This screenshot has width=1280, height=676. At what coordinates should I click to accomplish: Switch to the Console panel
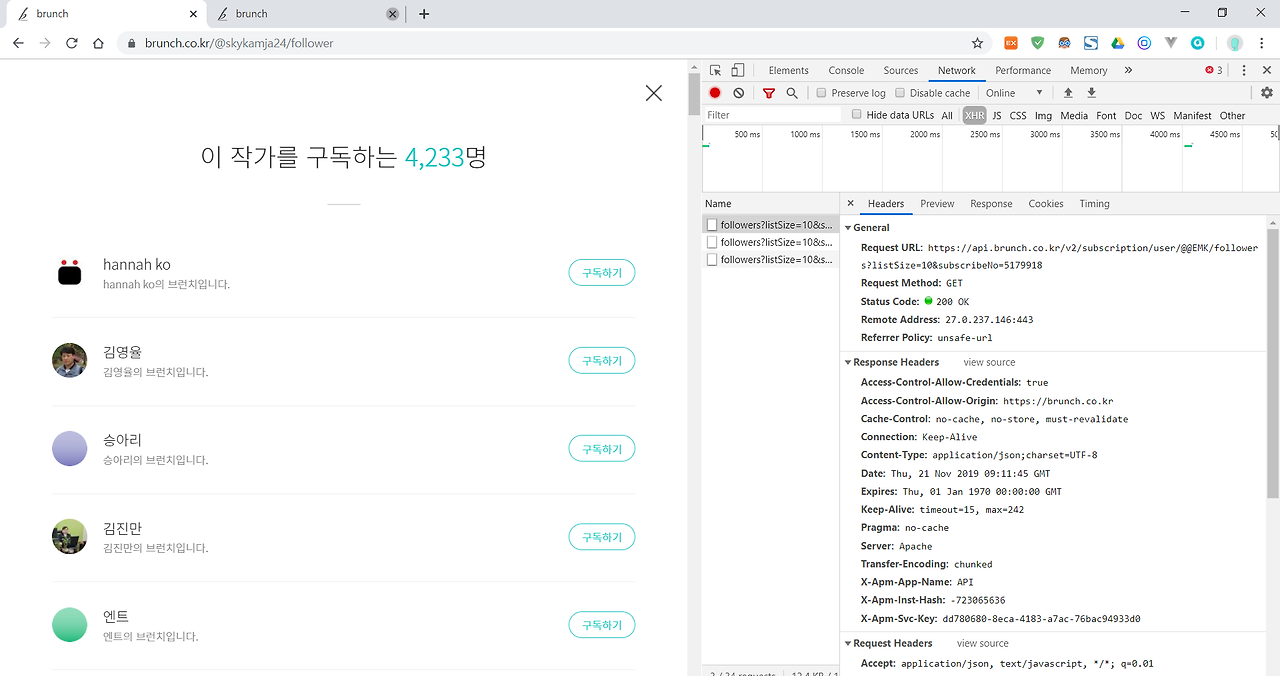tap(846, 70)
